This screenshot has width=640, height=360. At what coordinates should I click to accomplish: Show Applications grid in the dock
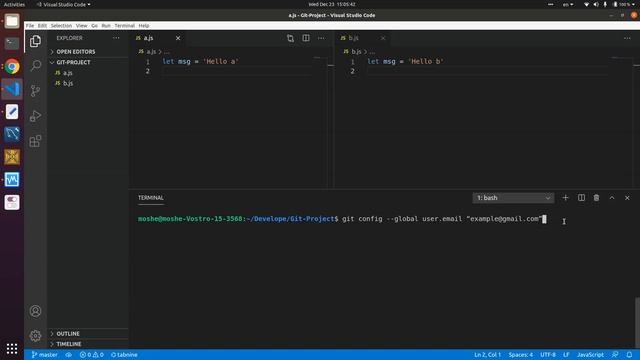(x=12, y=348)
